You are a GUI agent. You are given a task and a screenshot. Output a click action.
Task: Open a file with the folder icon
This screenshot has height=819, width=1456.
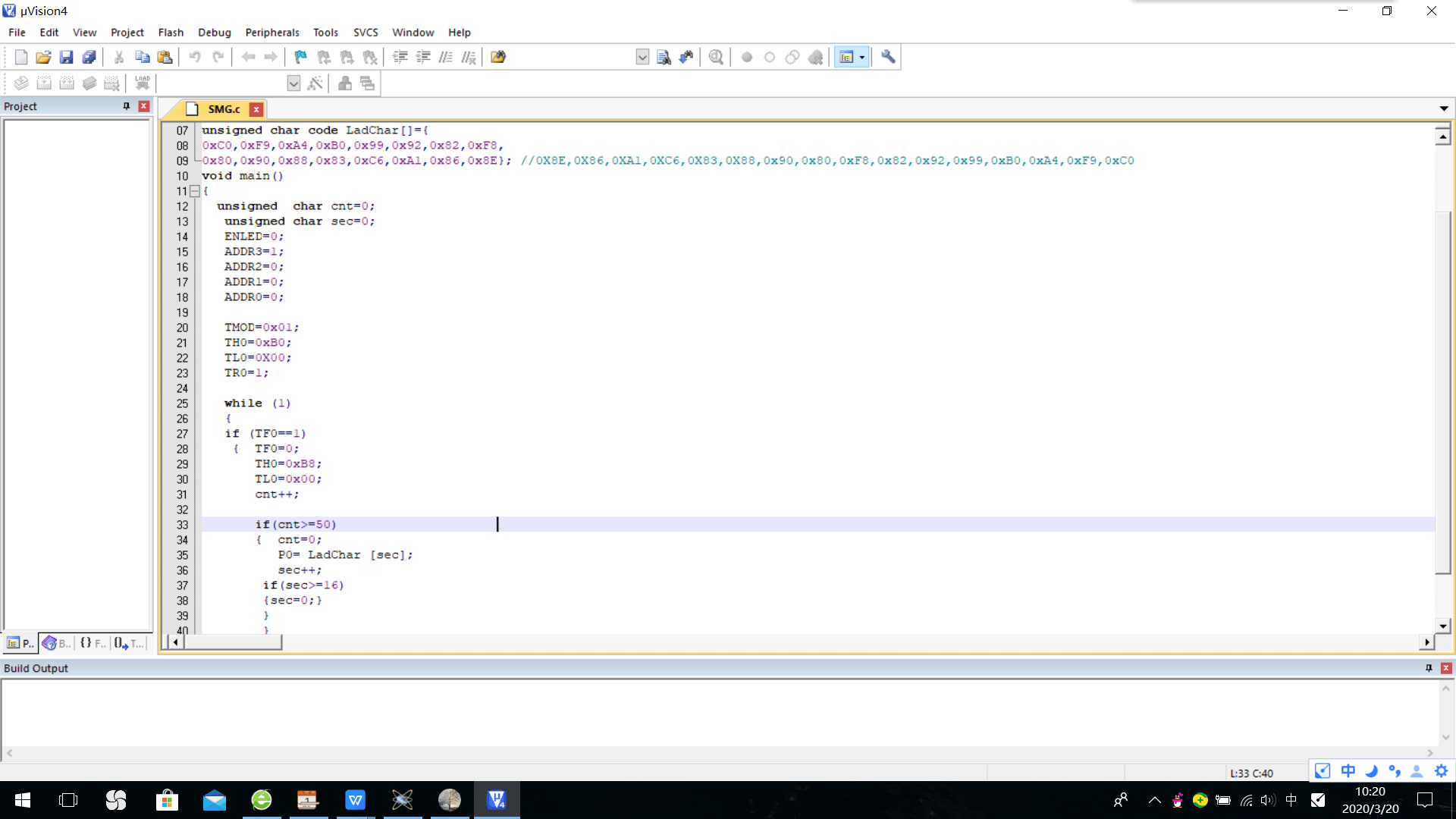(x=43, y=57)
